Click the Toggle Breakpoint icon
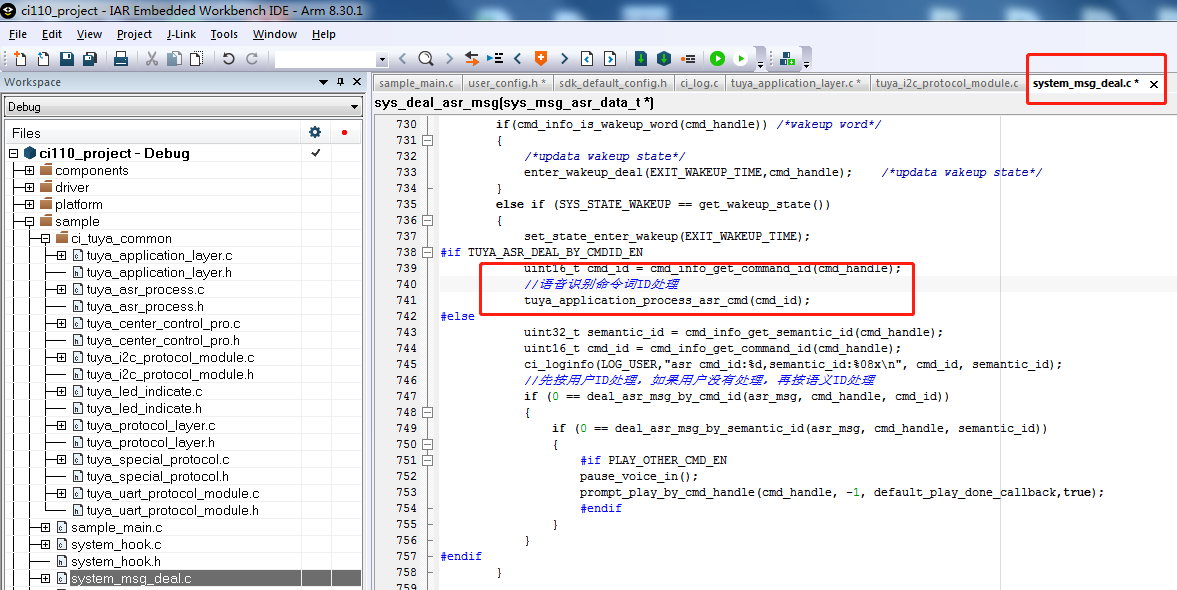Viewport: 1177px width, 590px height. pos(688,59)
